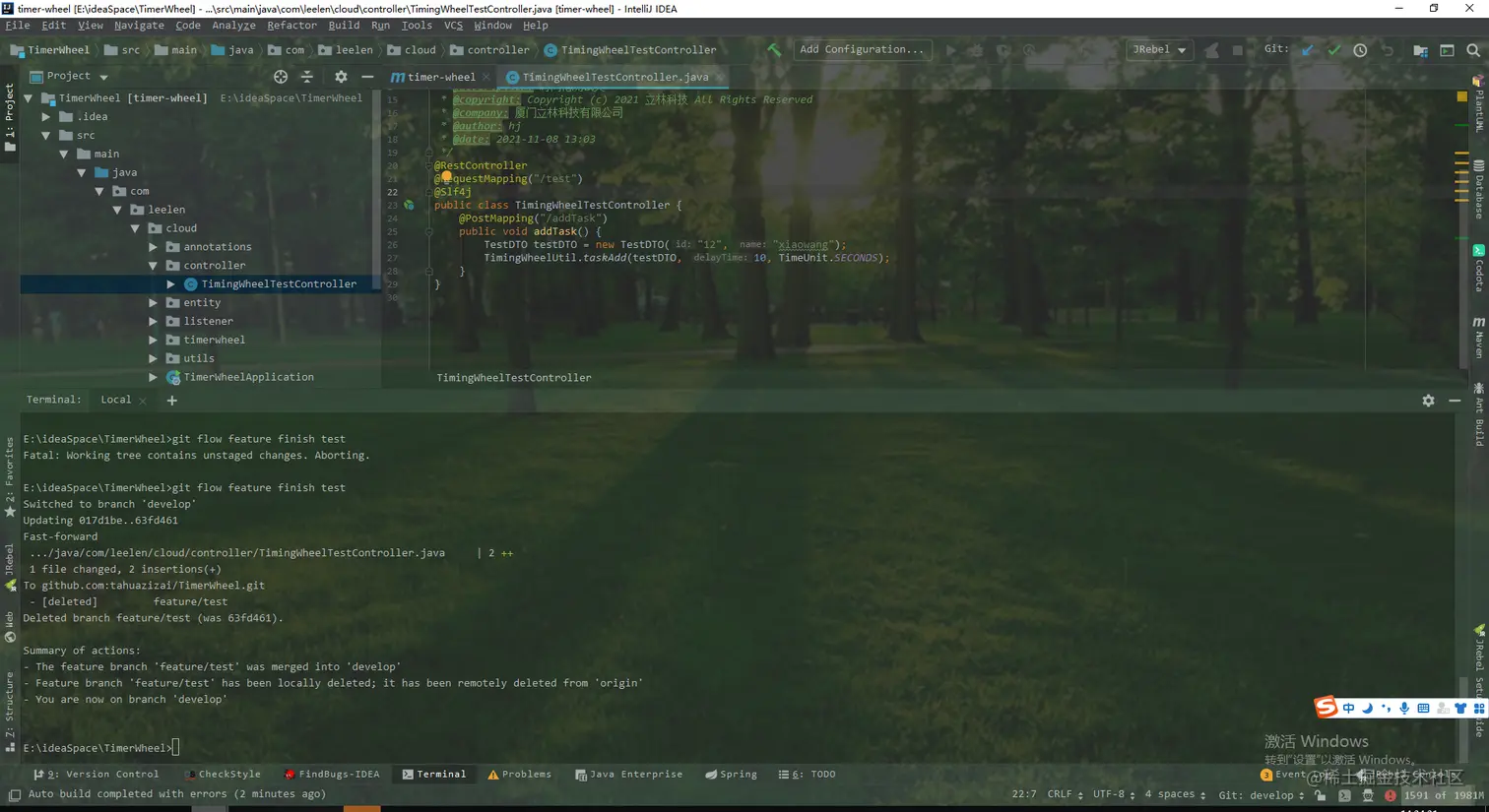Open the JRebel run configuration dropdown
Image resolution: width=1489 pixels, height=812 pixels.
pos(1159,50)
